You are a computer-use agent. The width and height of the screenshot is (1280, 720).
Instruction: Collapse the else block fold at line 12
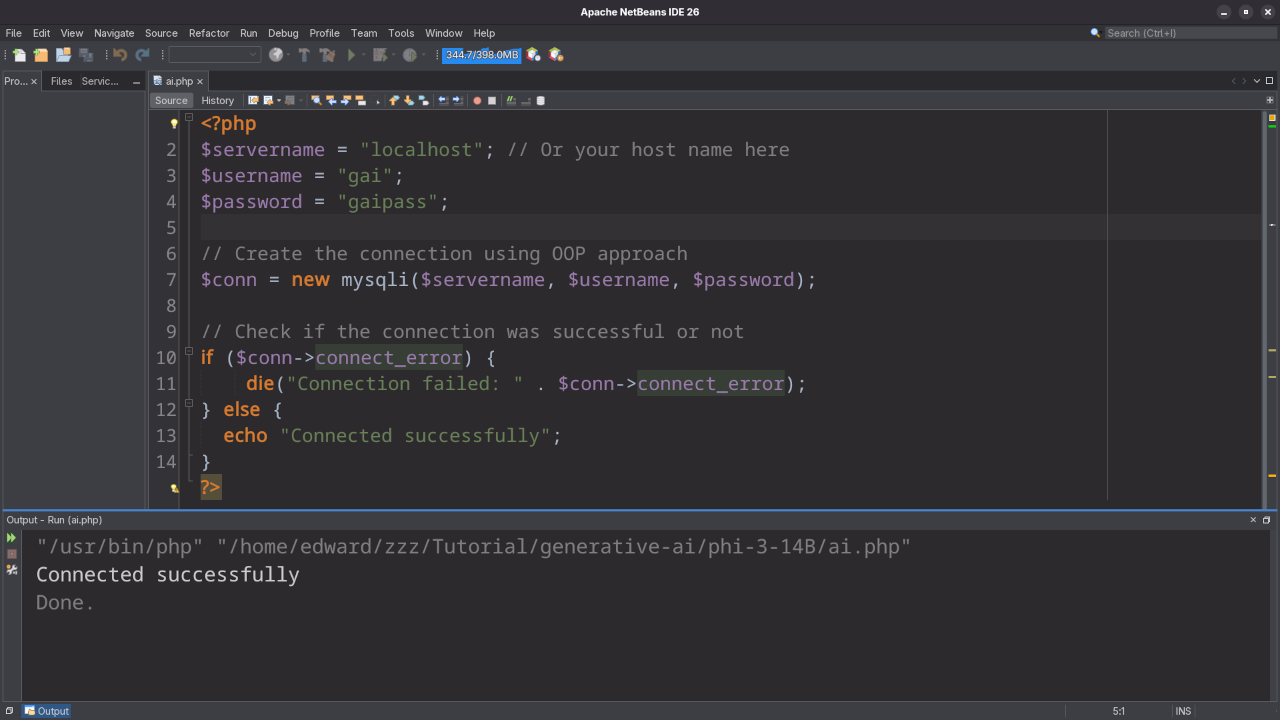coord(188,404)
